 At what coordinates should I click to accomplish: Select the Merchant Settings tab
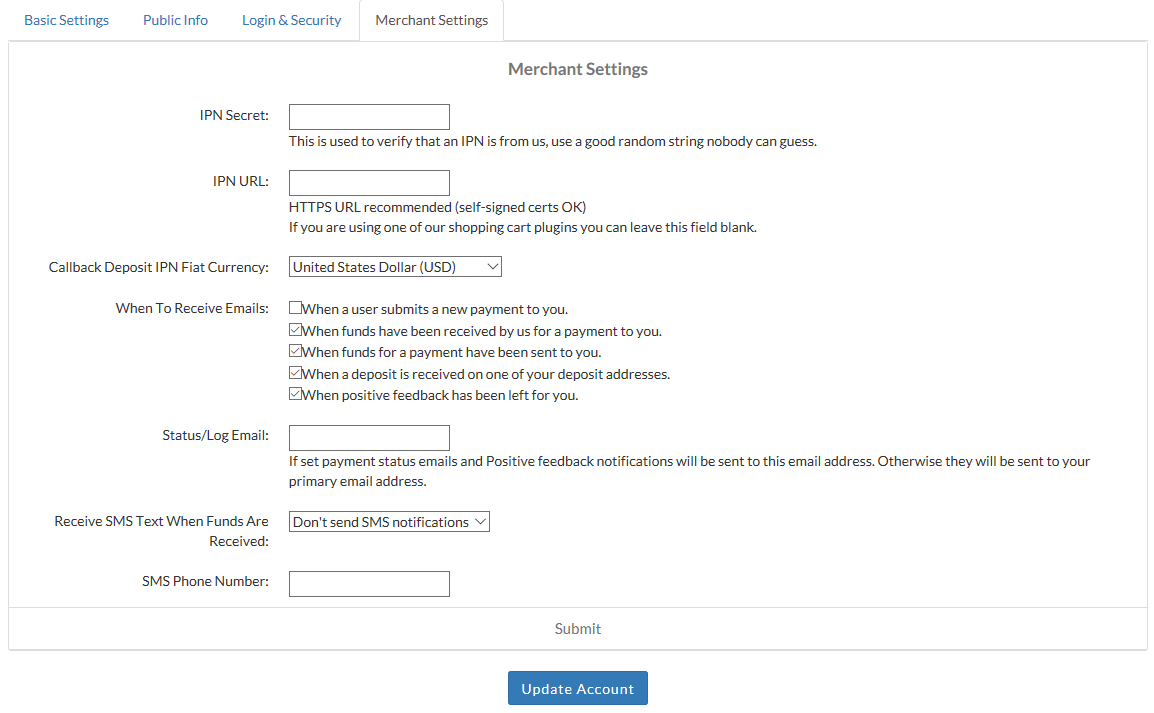pos(432,20)
